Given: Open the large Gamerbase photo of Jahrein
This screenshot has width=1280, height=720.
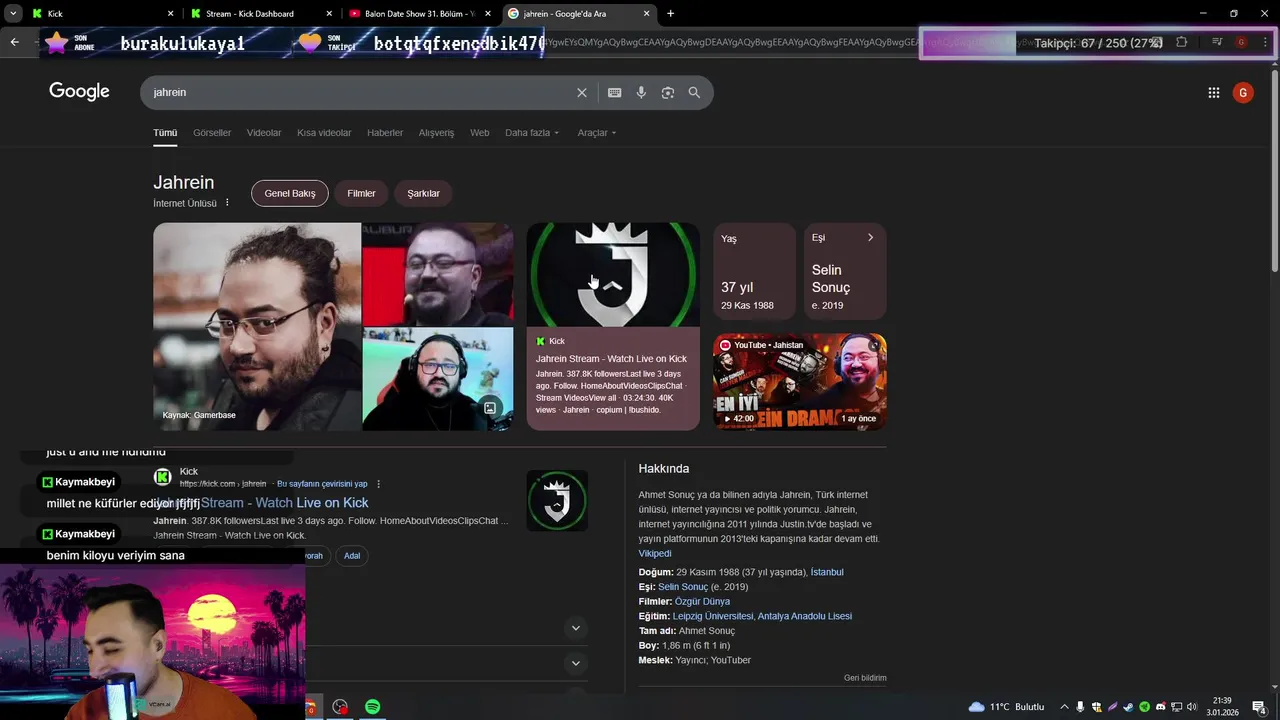Looking at the screenshot, I should click(x=257, y=327).
